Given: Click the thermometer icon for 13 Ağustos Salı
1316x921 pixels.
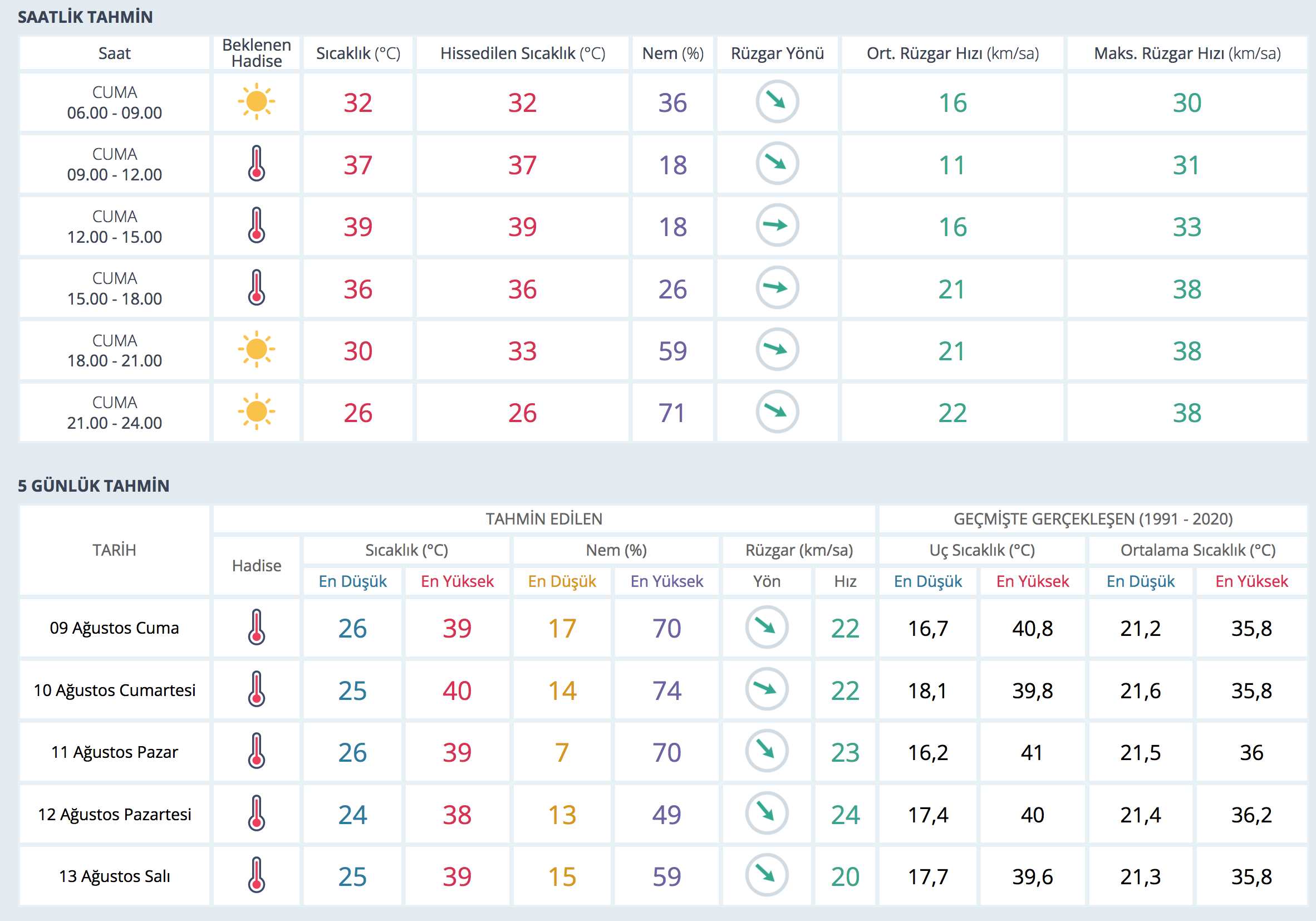Looking at the screenshot, I should tap(256, 875).
